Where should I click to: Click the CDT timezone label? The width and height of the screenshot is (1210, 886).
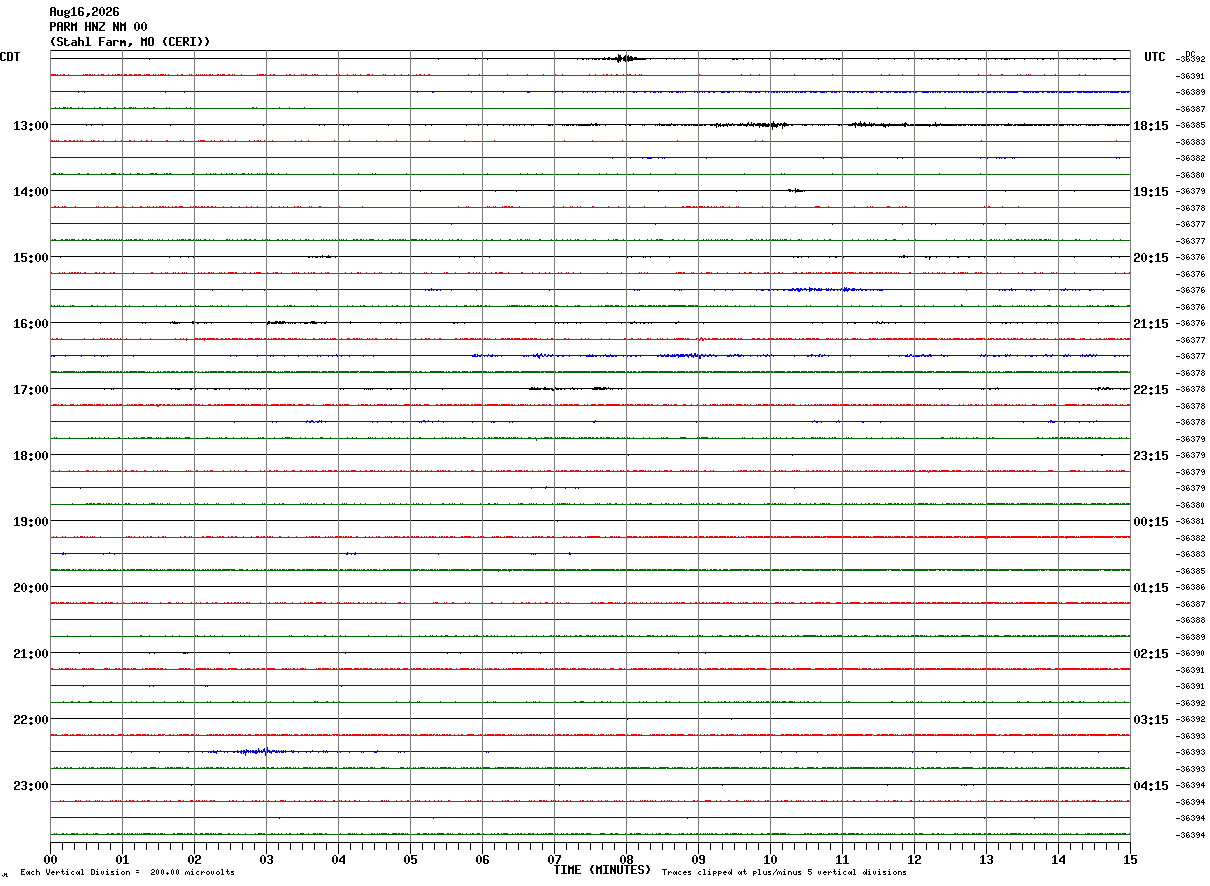10,57
